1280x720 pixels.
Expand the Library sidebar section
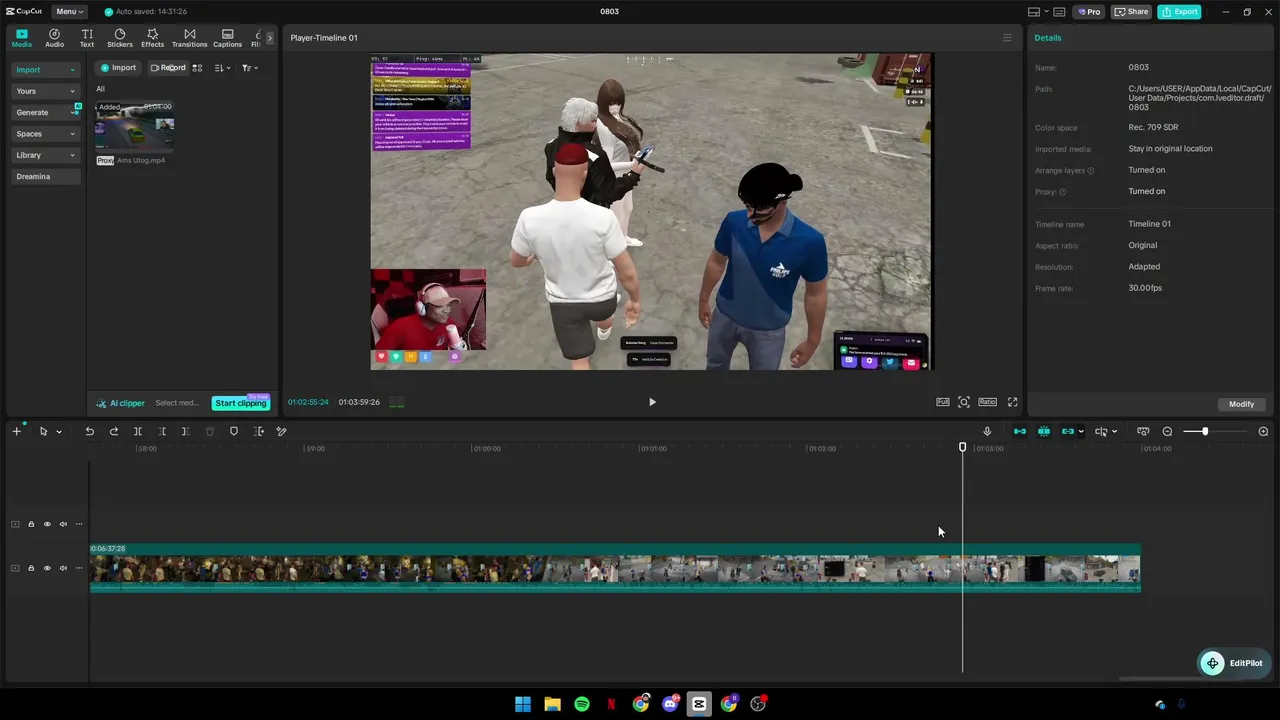tap(45, 155)
